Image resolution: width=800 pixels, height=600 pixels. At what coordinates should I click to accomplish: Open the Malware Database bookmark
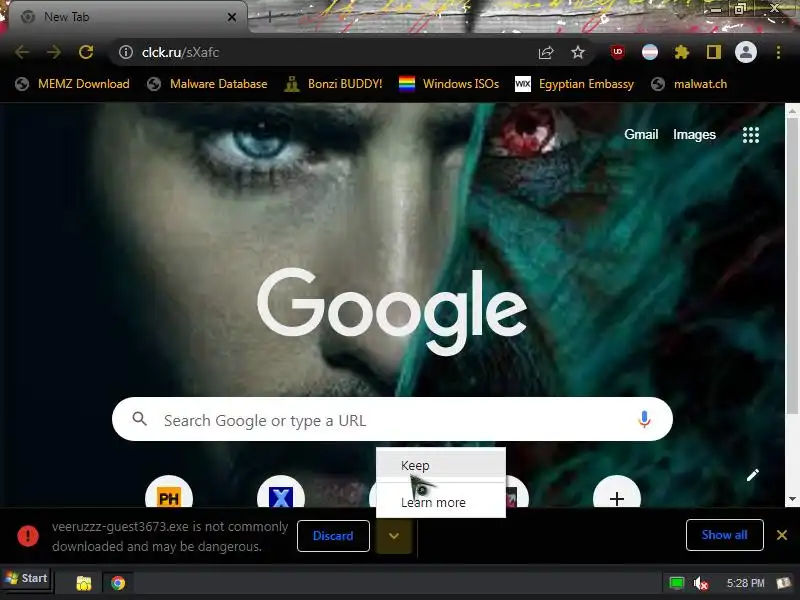pos(207,84)
